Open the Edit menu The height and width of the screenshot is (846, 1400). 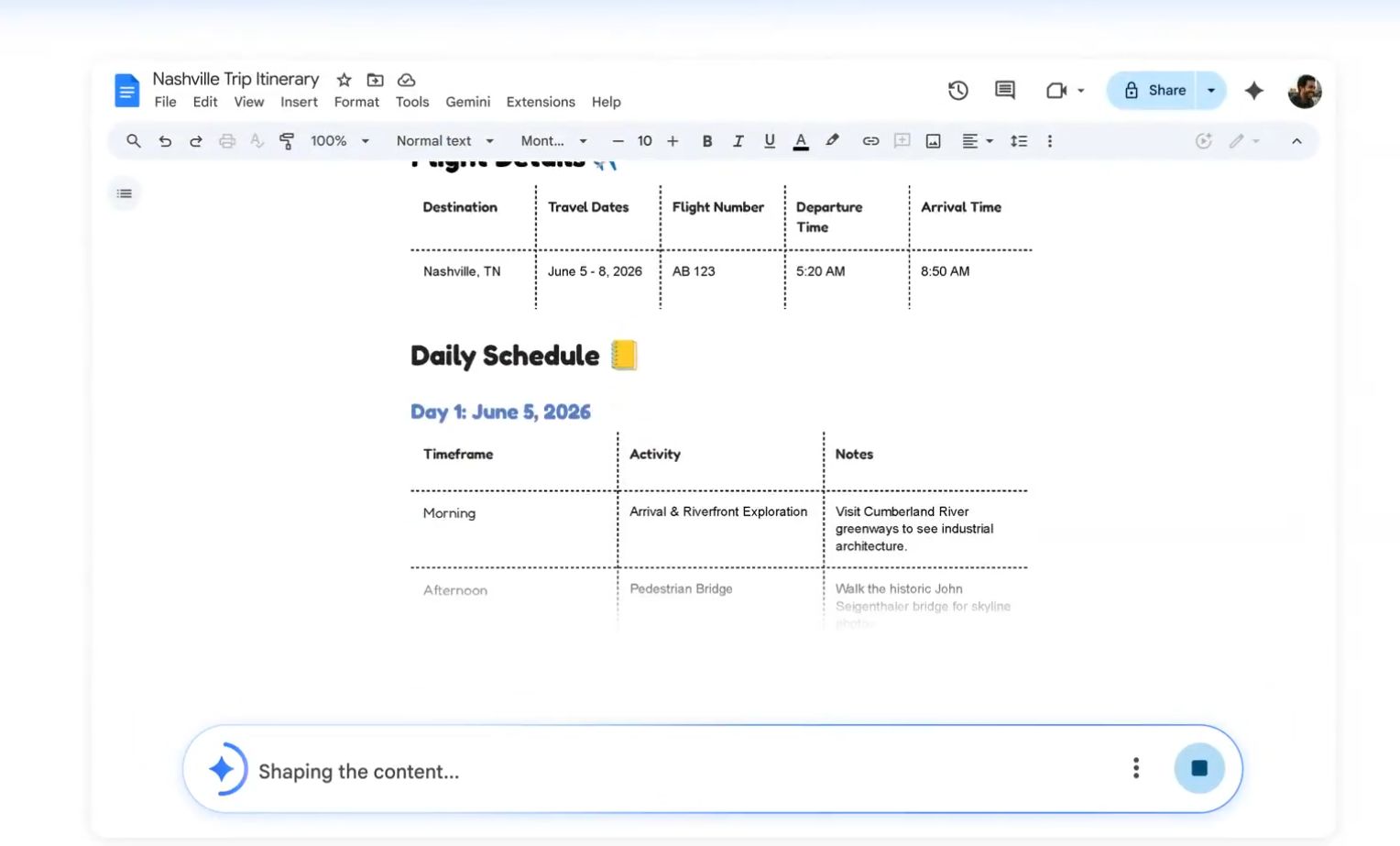pos(205,102)
